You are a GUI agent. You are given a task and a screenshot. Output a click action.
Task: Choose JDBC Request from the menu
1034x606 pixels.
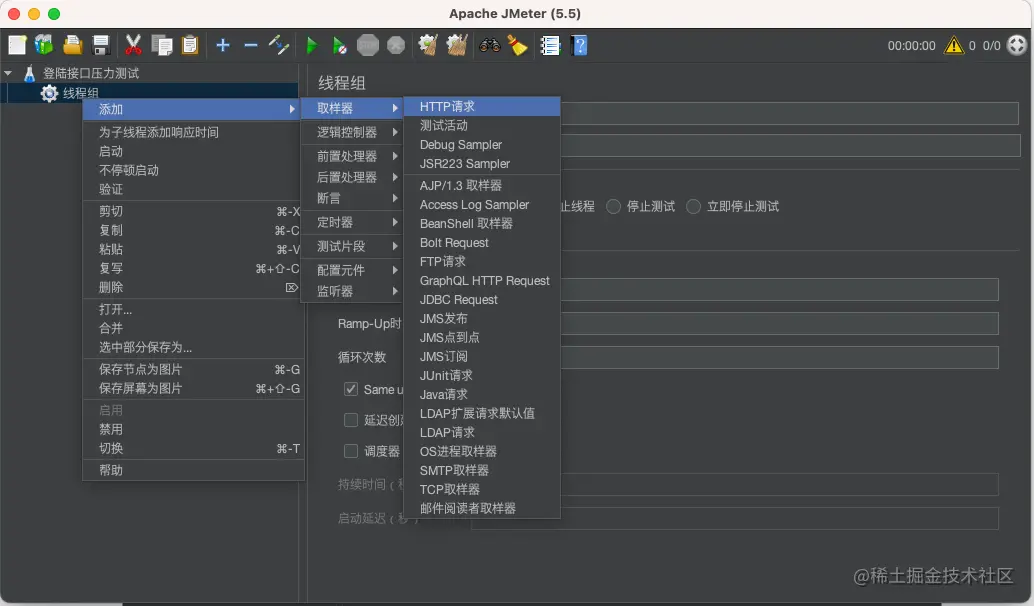point(458,299)
